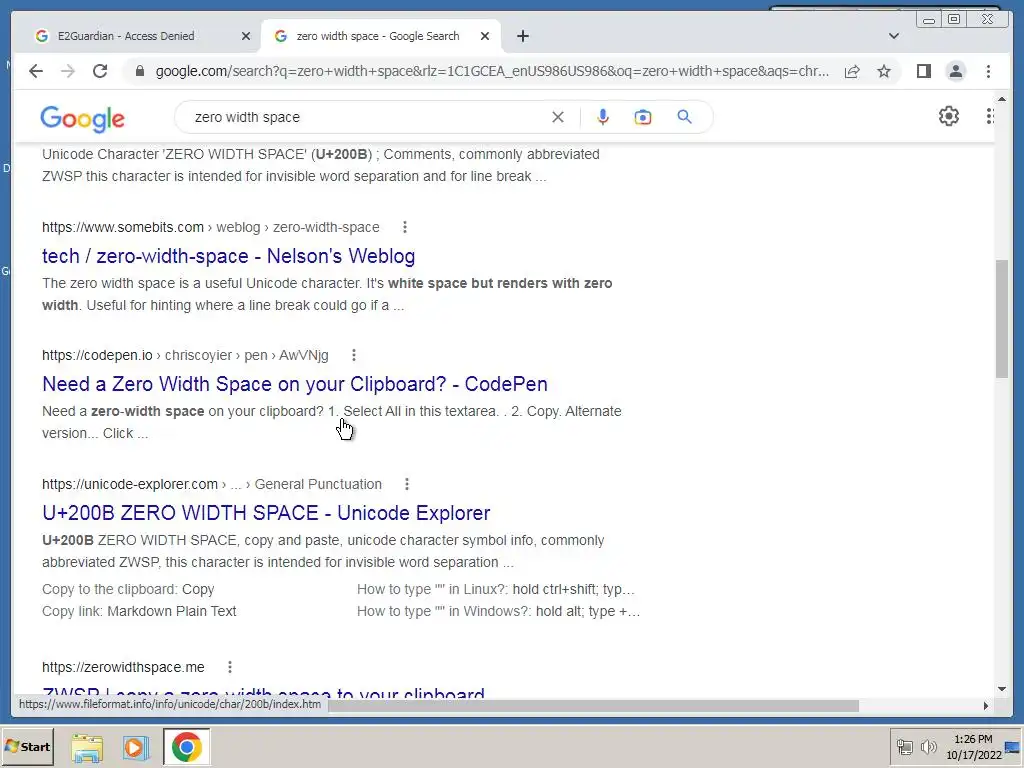Open the network tray icon
The image size is (1024, 768).
904,747
